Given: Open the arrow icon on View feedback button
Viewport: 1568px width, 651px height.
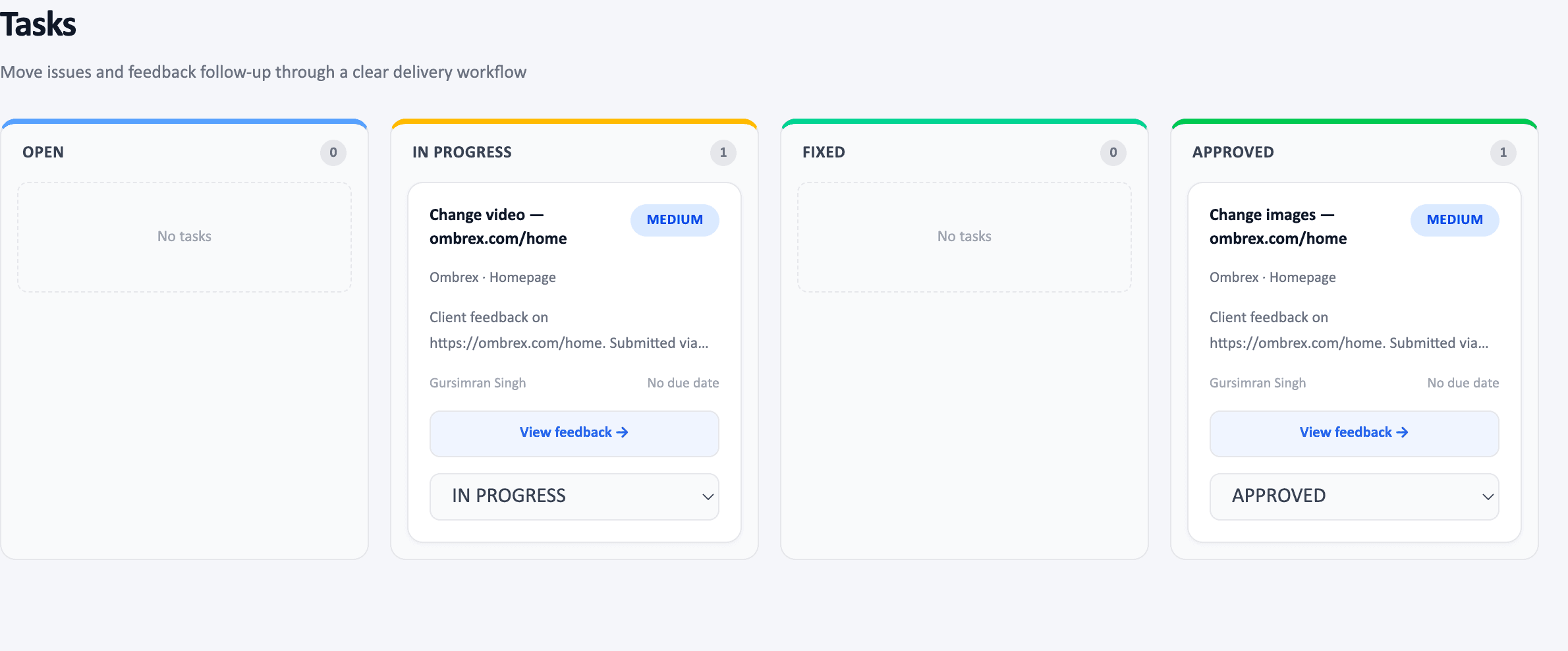Looking at the screenshot, I should [622, 432].
